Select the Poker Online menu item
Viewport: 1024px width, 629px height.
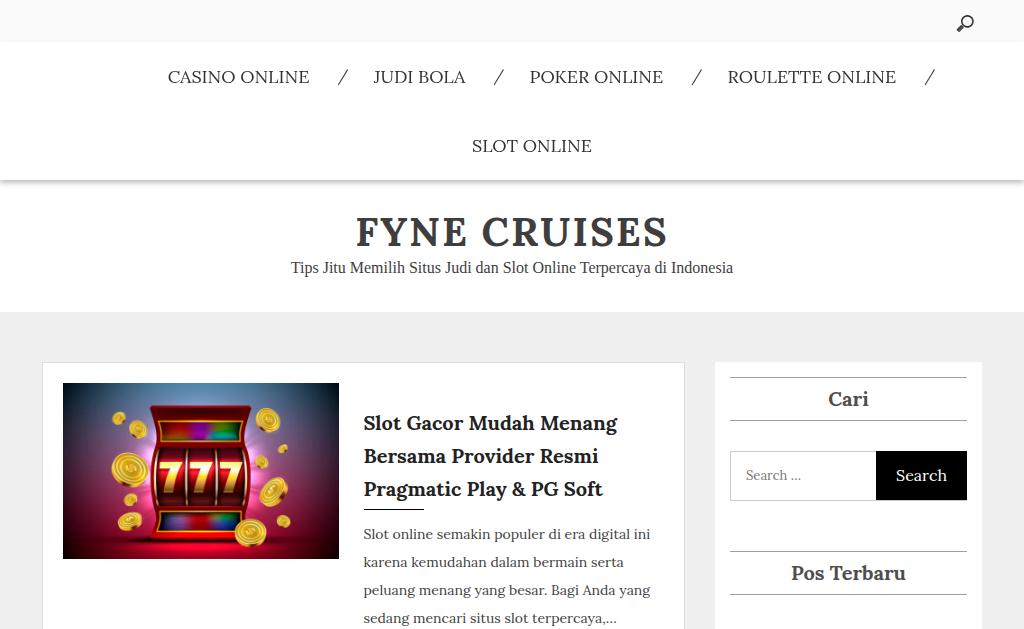point(596,77)
